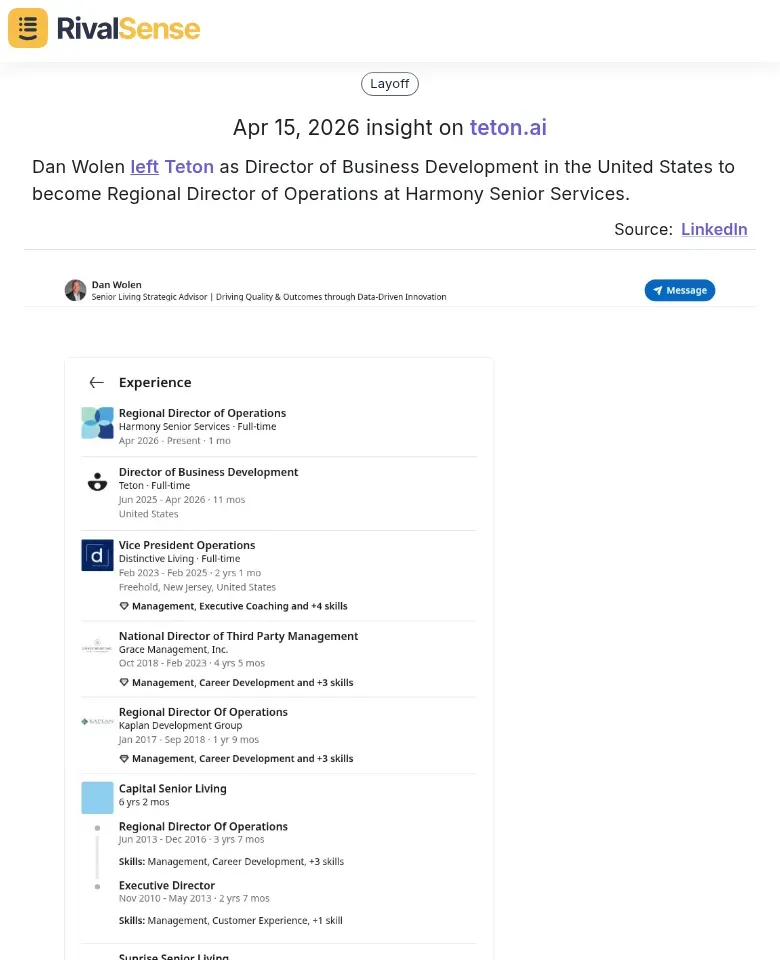780x960 pixels.
Task: Follow the LinkedIn source link
Action: click(714, 229)
